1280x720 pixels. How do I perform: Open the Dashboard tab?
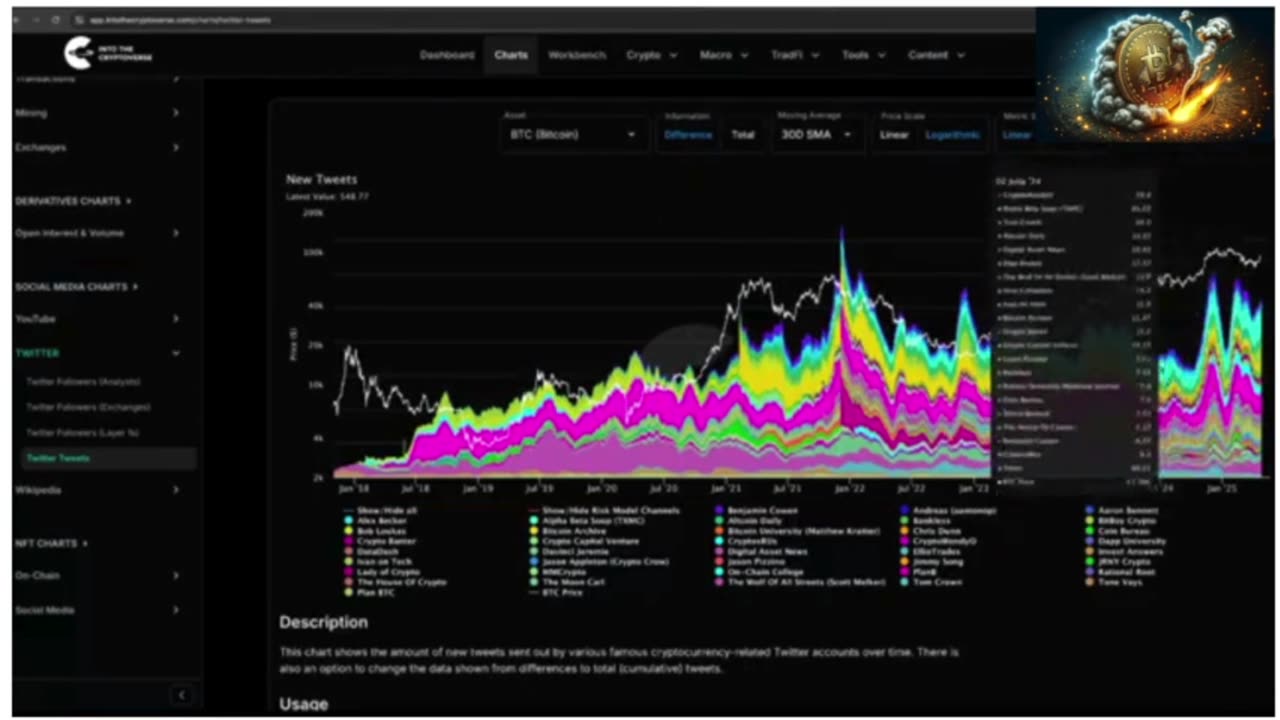point(447,55)
